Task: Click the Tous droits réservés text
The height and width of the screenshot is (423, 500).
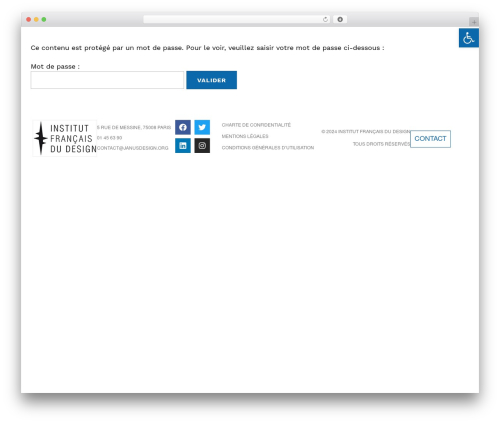Action: pos(381,144)
